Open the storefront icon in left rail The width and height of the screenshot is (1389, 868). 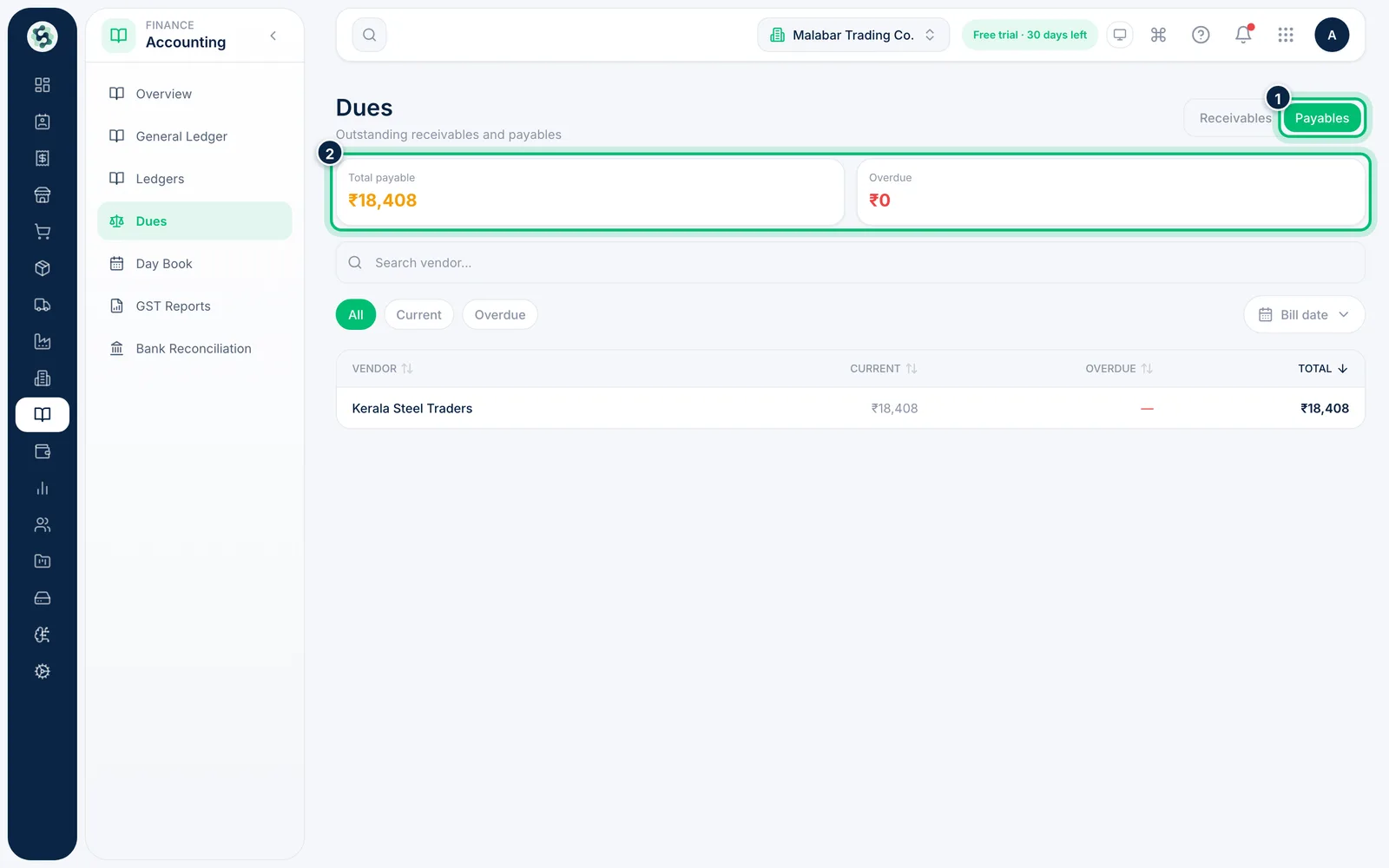coord(42,195)
